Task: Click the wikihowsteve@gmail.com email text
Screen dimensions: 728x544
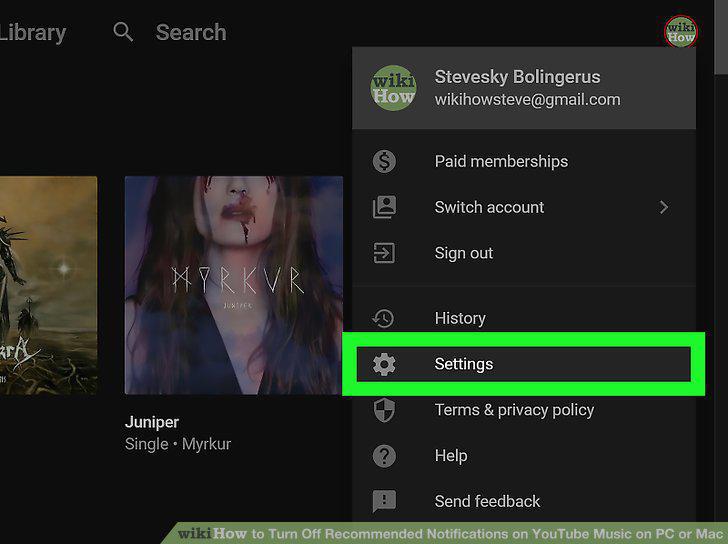Action: point(527,100)
